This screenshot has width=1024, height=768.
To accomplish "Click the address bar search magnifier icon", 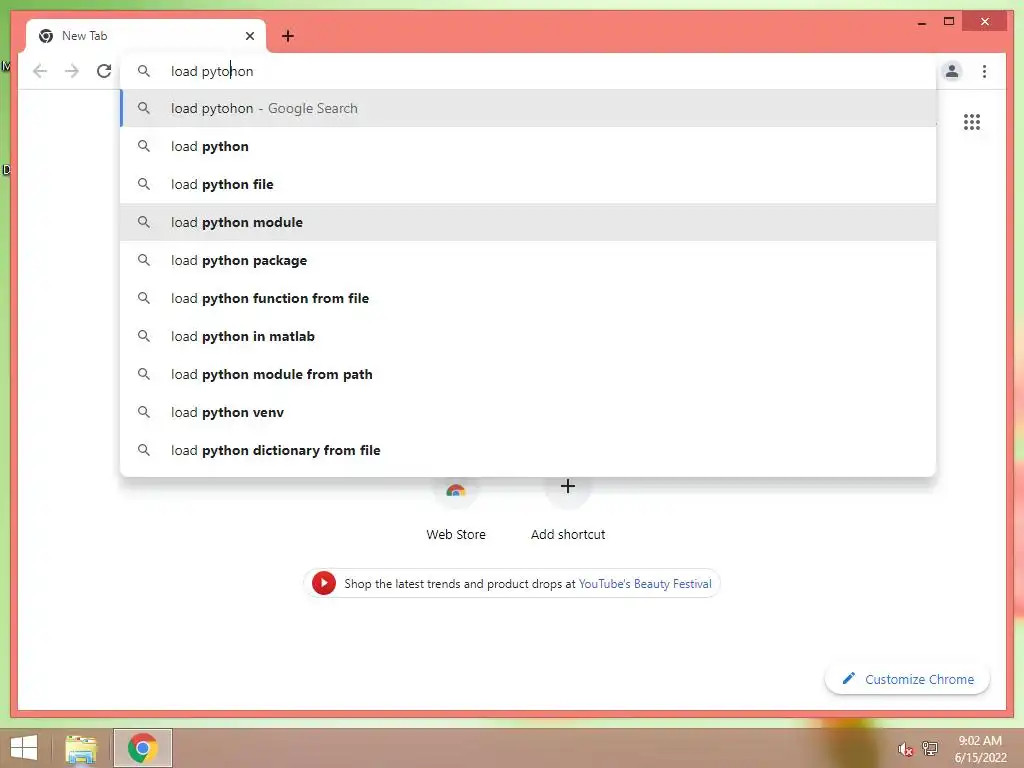I will point(144,71).
